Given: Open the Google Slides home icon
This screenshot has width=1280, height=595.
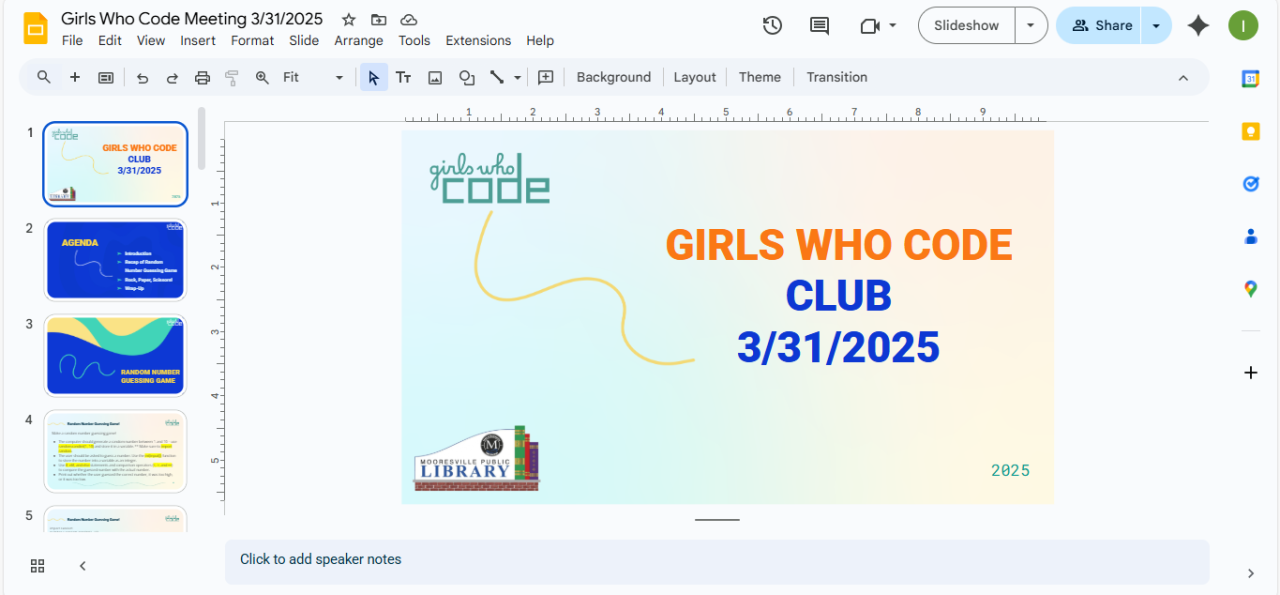Looking at the screenshot, I should [x=35, y=28].
